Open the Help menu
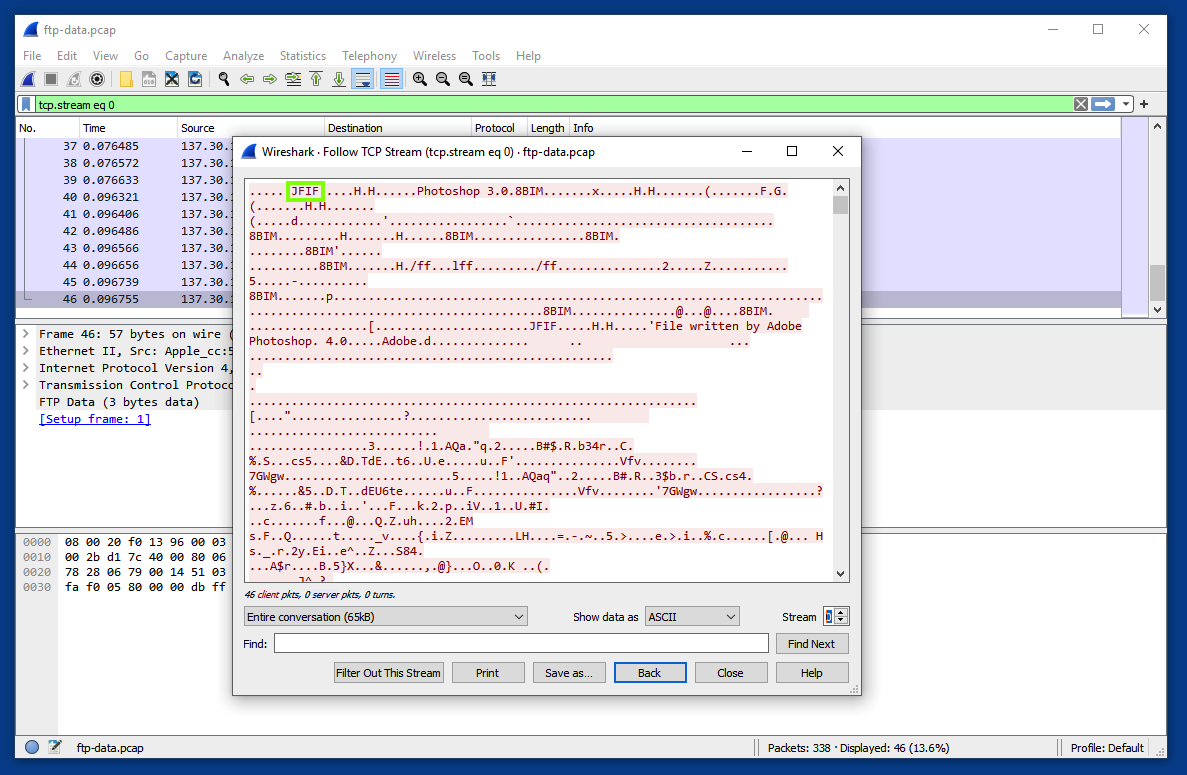Image resolution: width=1187 pixels, height=775 pixels. tap(528, 56)
